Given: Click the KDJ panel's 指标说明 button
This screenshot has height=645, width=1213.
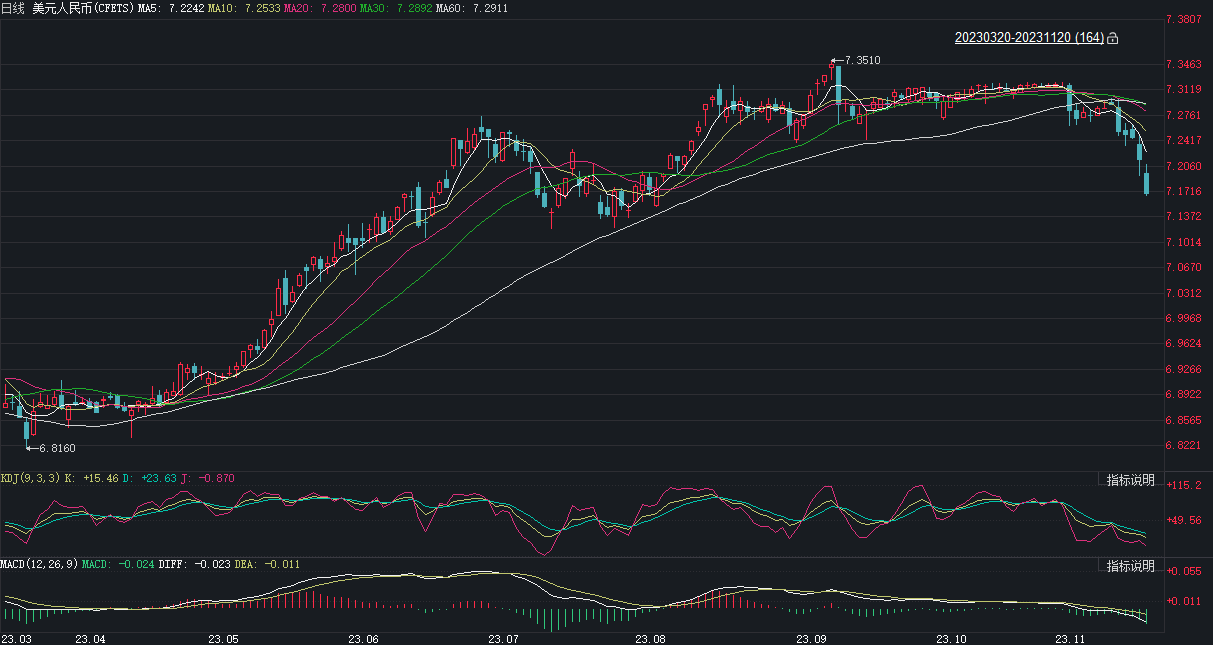Looking at the screenshot, I should pyautogui.click(x=1130, y=480).
